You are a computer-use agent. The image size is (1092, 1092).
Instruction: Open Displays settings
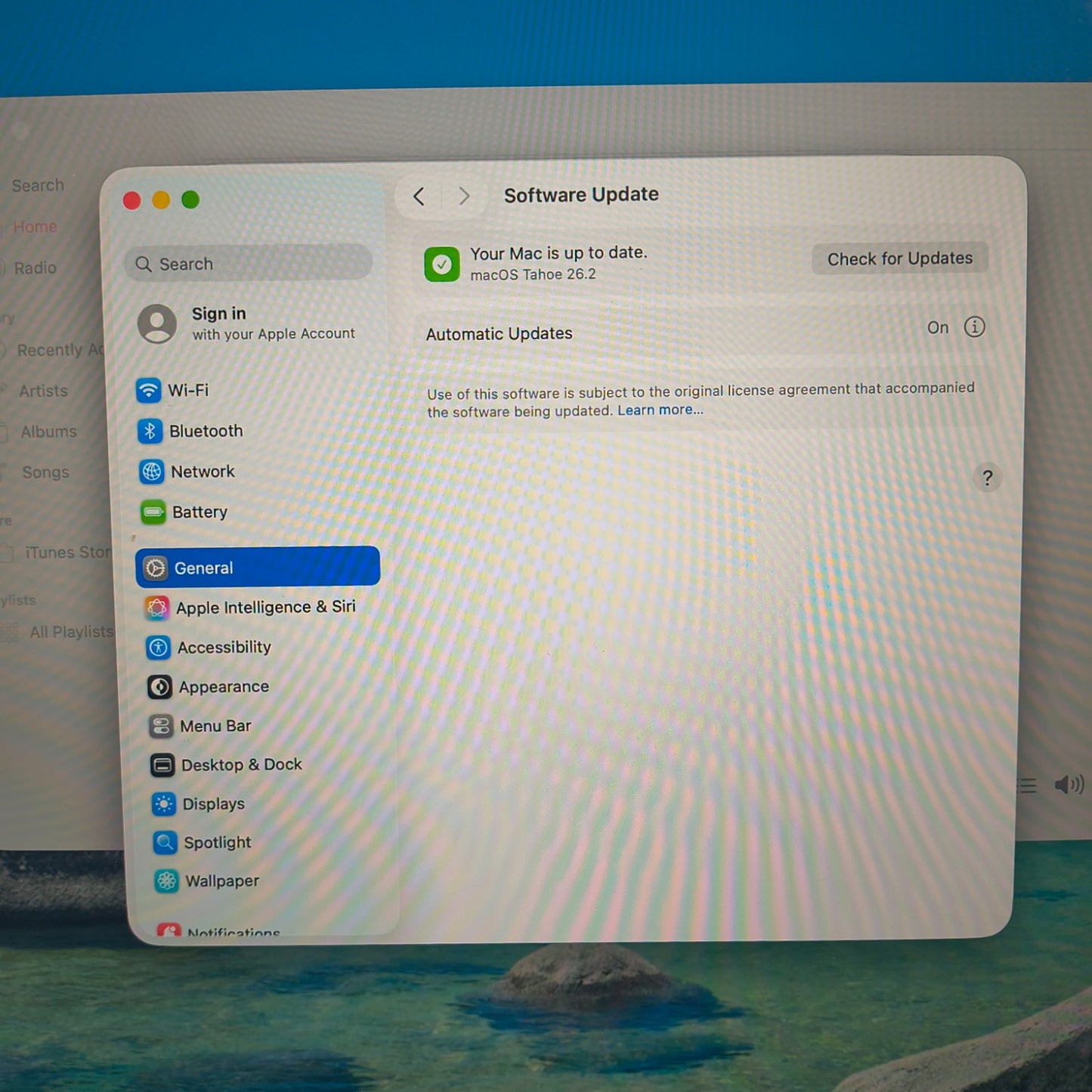(x=212, y=804)
